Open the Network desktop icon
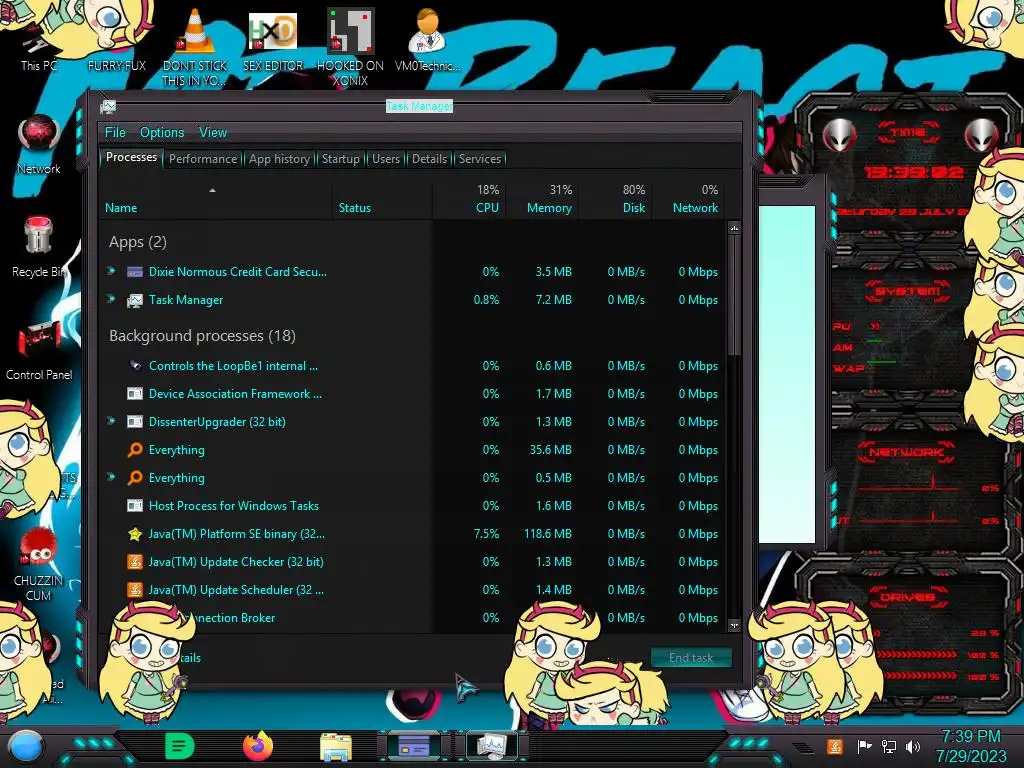 pos(39,144)
